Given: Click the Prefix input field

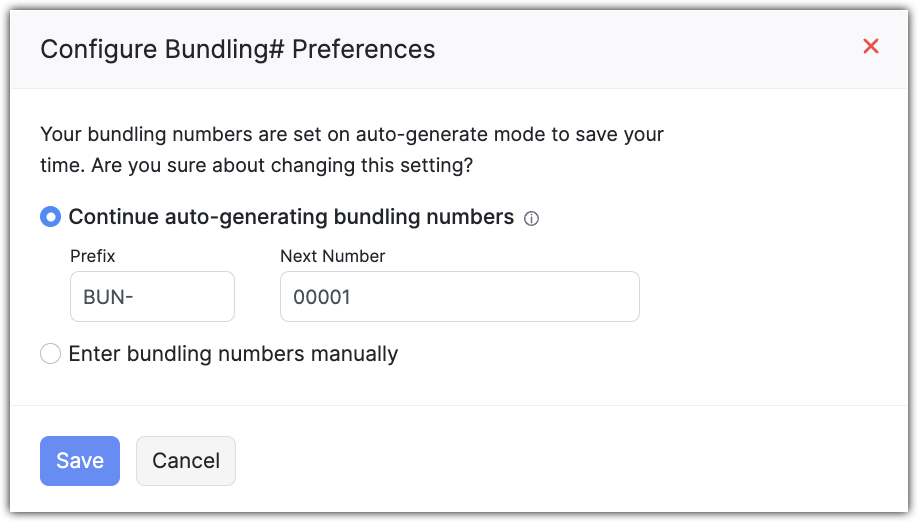Looking at the screenshot, I should (152, 297).
